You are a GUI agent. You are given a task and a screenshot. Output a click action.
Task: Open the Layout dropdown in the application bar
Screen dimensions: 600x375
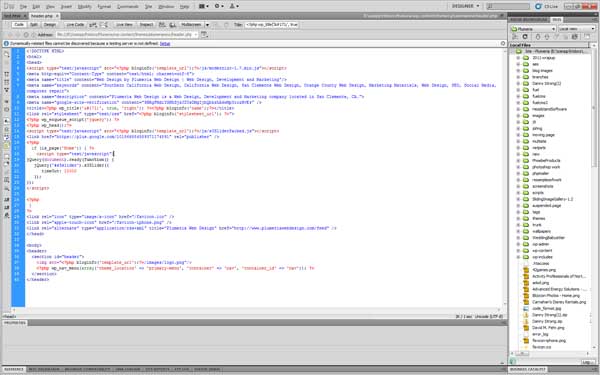(x=204, y=6)
